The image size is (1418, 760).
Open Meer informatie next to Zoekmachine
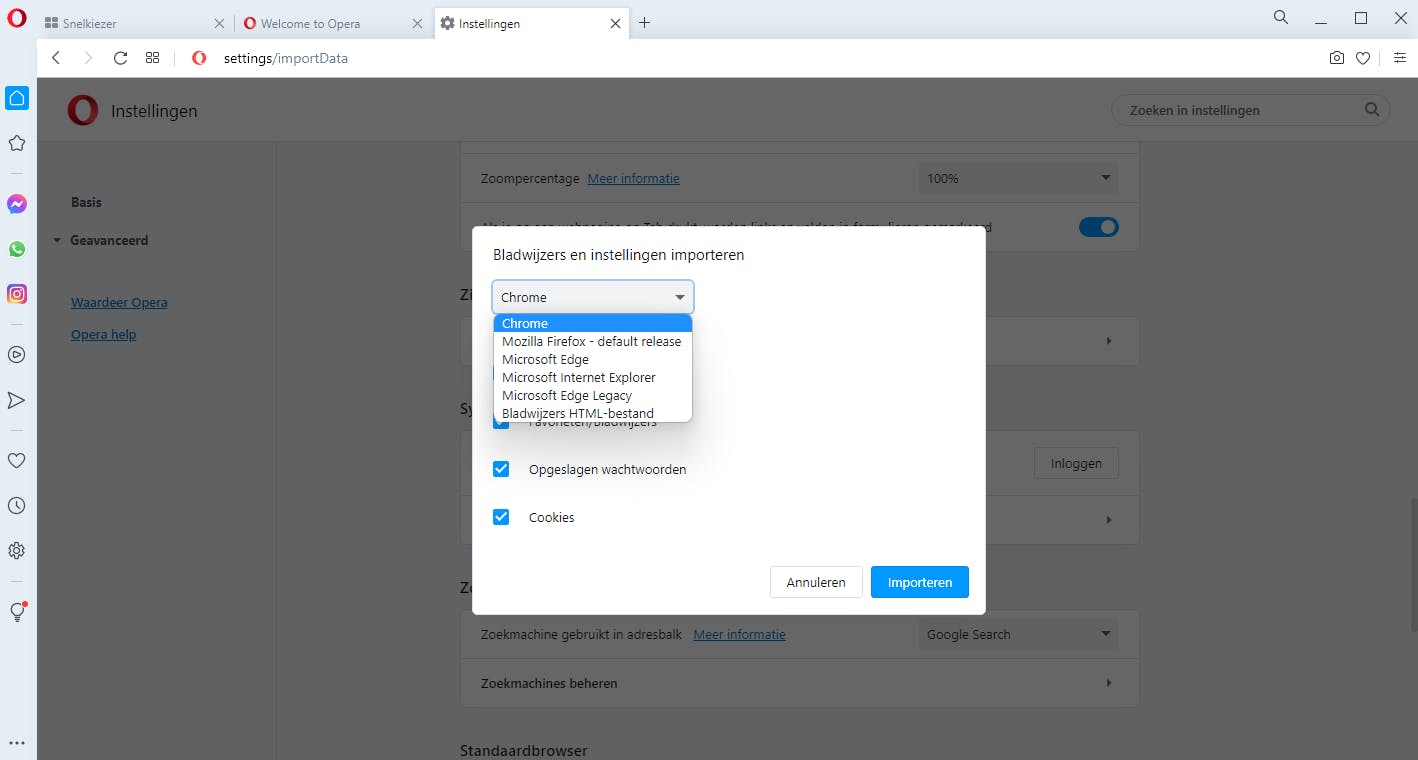coord(739,634)
